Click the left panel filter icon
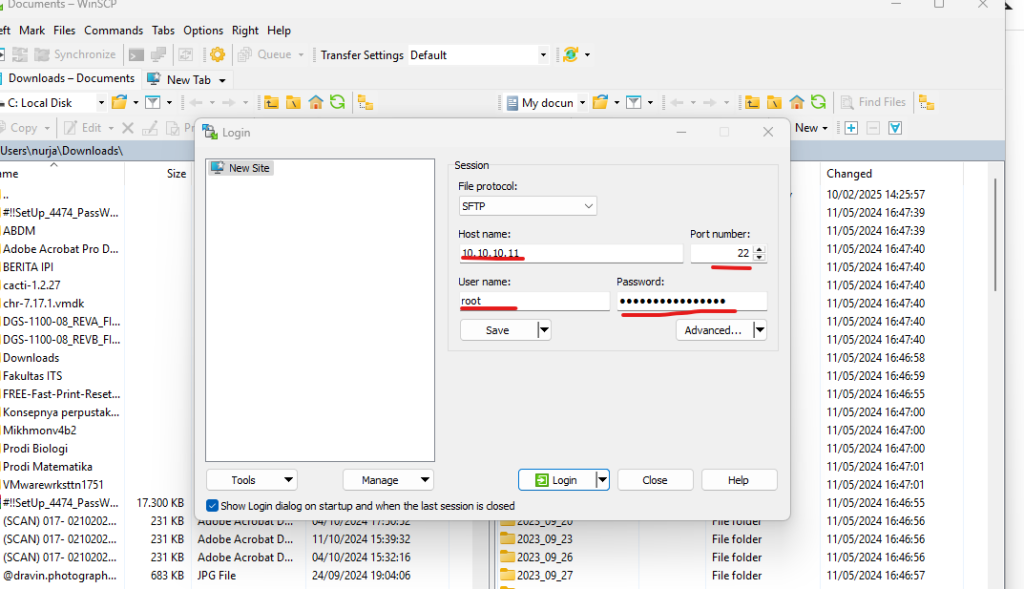 coord(152,102)
